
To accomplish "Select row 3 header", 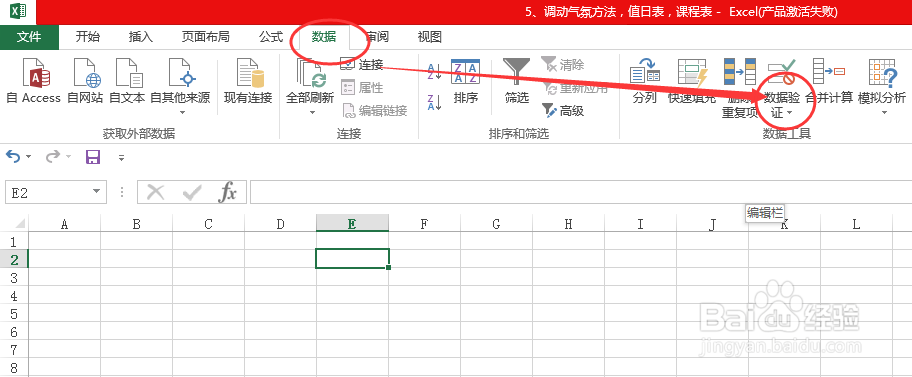I will pyautogui.click(x=14, y=277).
